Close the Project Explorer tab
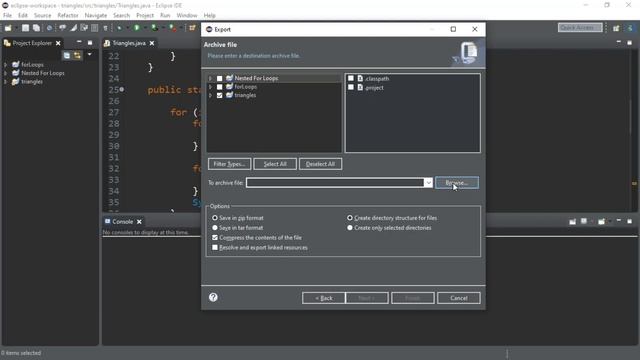The height and width of the screenshot is (360, 640). click(58, 43)
